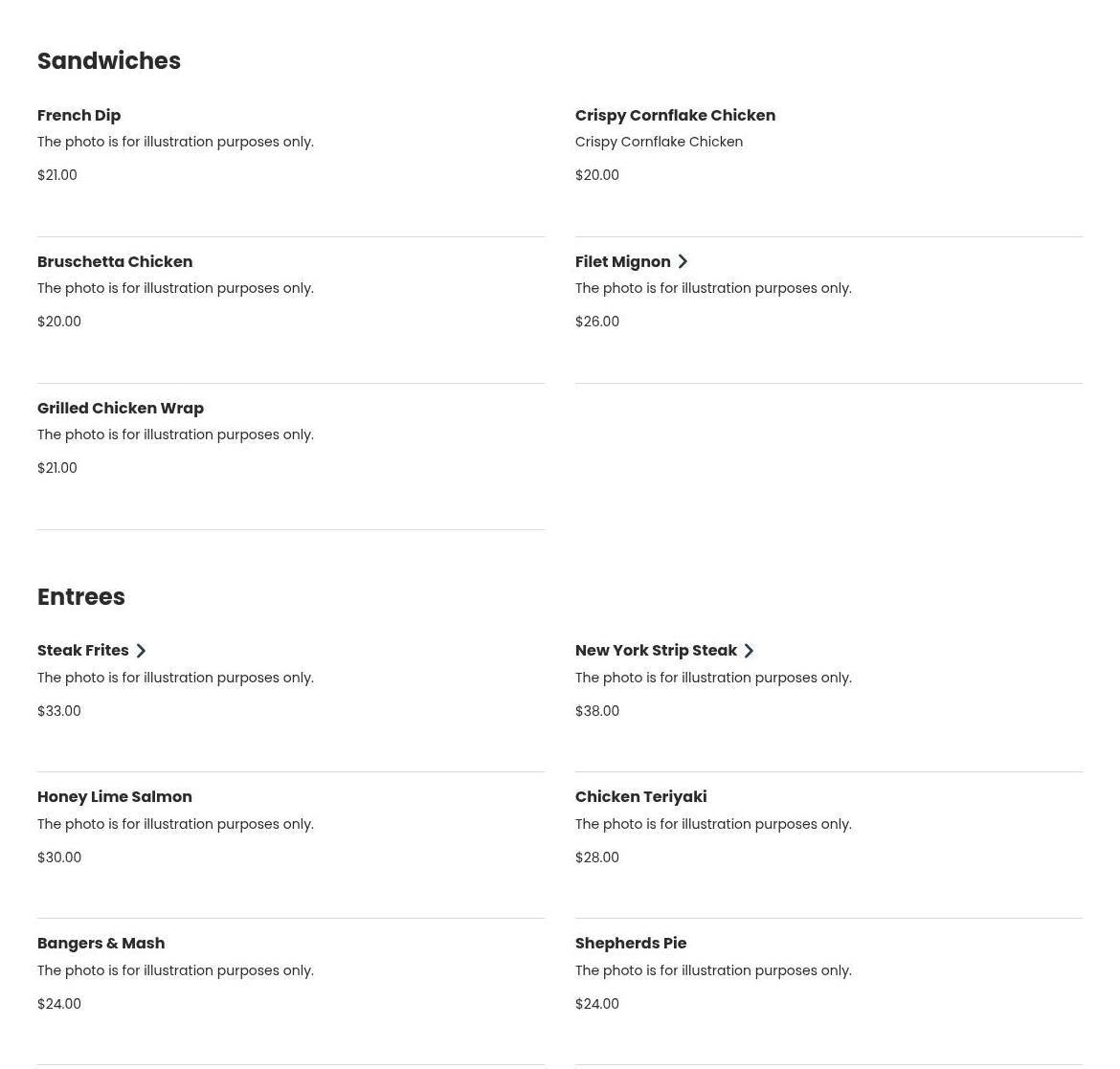Open the Steak Frites options chevron
Viewport: 1120px width, 1069px height.
pyautogui.click(x=141, y=651)
